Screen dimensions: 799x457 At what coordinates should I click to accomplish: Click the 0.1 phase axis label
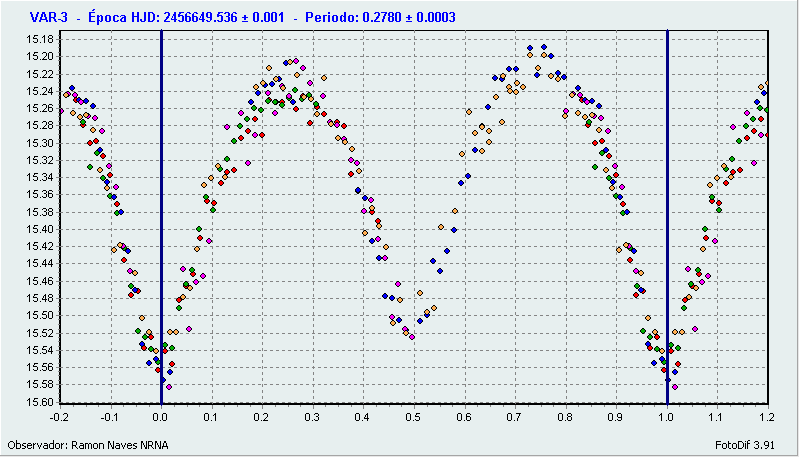210,417
